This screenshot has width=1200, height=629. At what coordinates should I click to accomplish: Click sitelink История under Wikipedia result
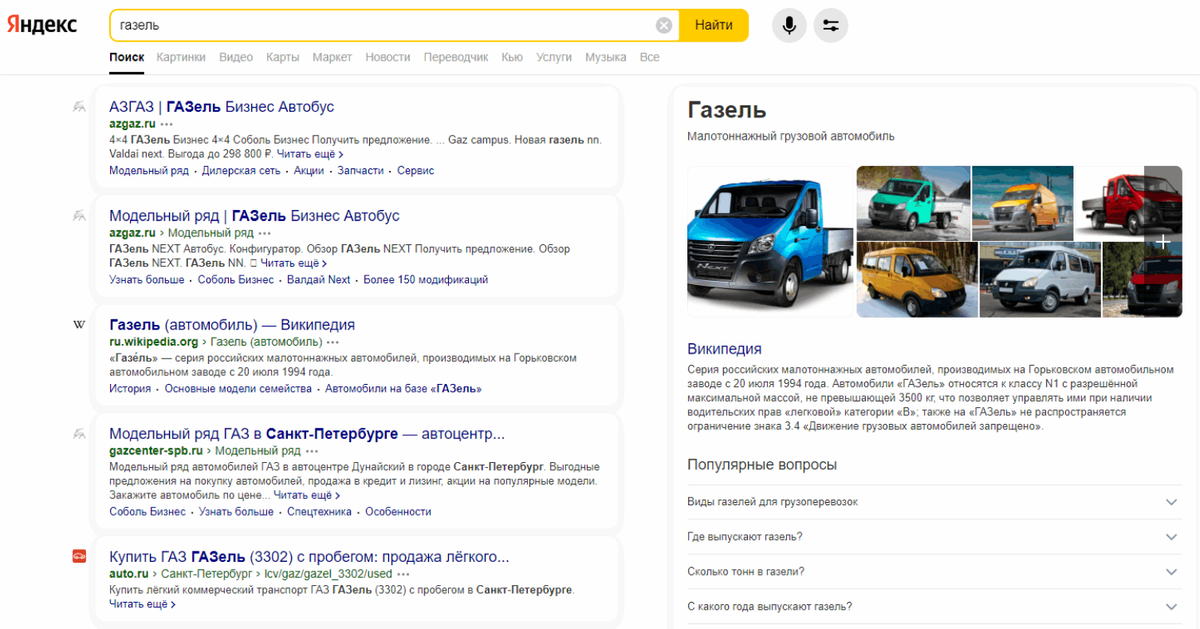[130, 389]
